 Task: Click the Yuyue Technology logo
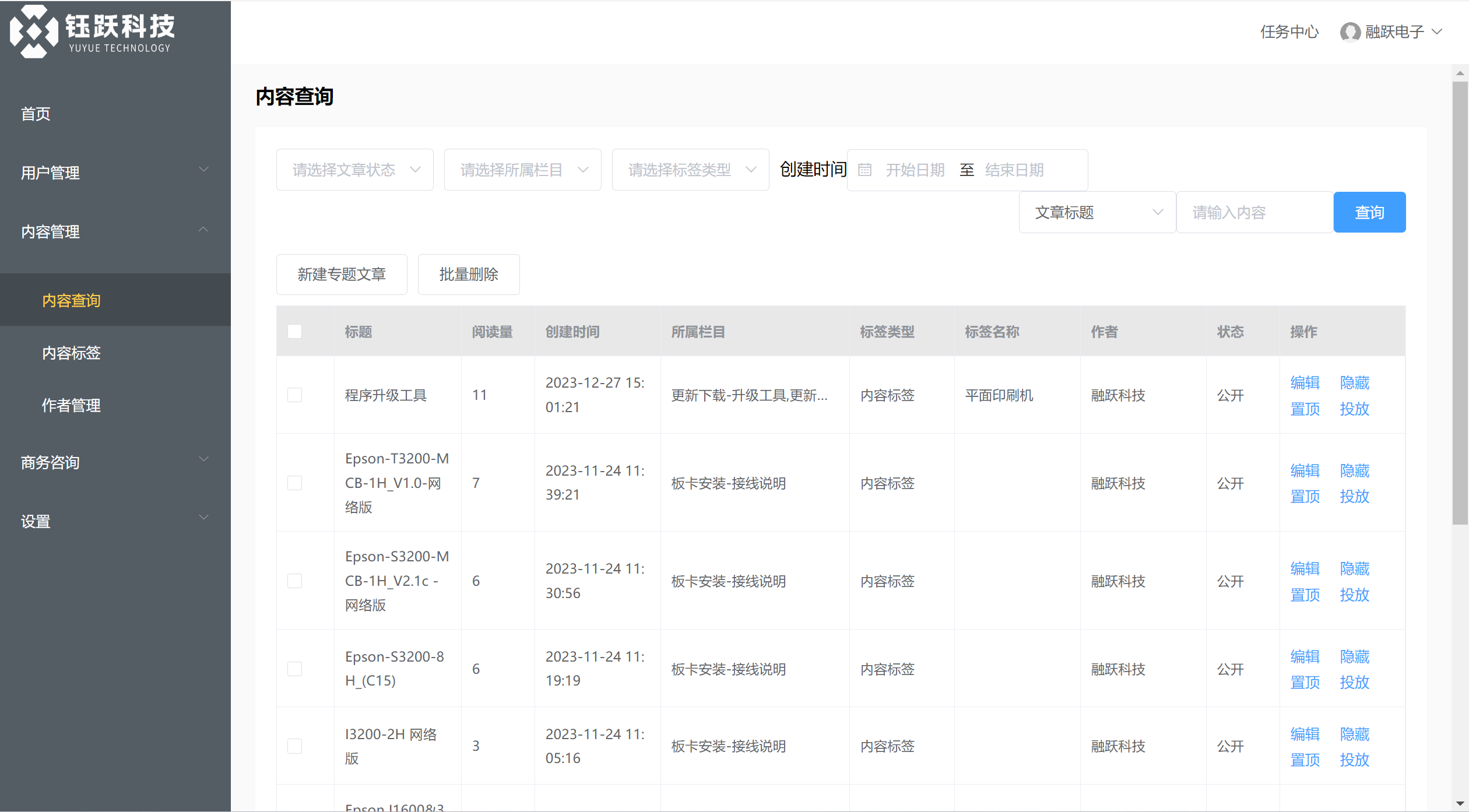click(92, 31)
